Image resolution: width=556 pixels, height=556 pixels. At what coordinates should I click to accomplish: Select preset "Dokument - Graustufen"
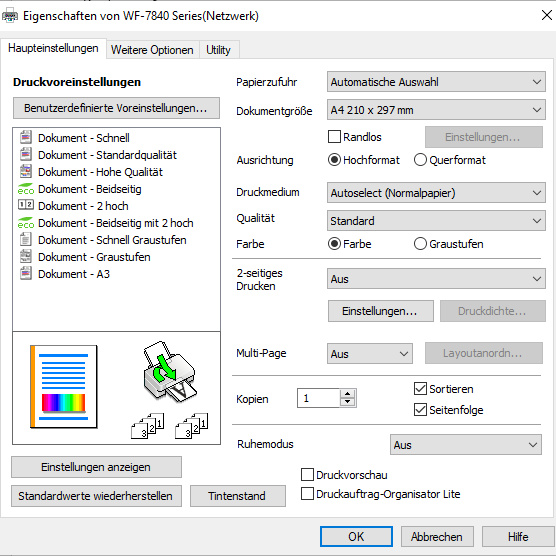(x=94, y=257)
